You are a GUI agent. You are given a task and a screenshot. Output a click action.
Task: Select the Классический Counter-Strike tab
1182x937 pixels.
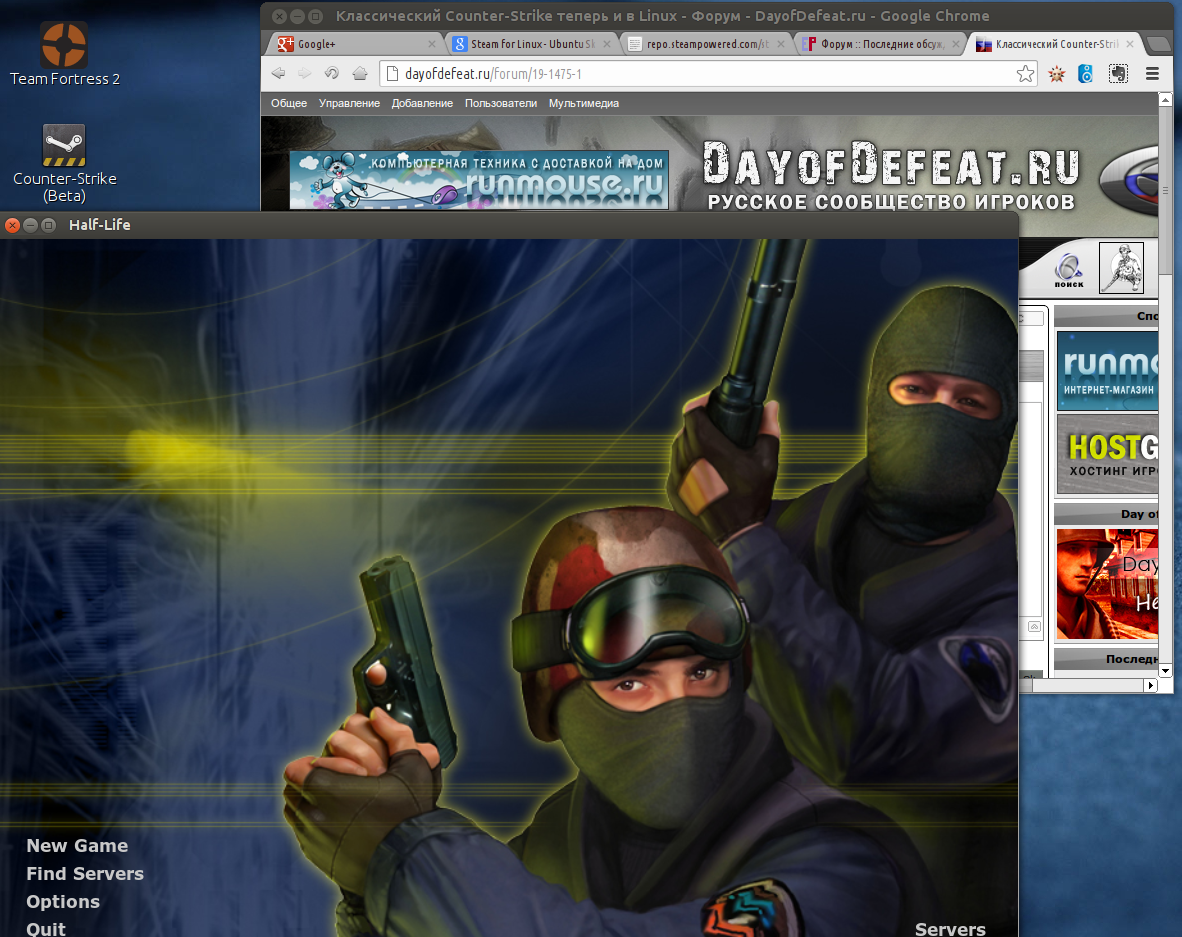(x=1055, y=44)
